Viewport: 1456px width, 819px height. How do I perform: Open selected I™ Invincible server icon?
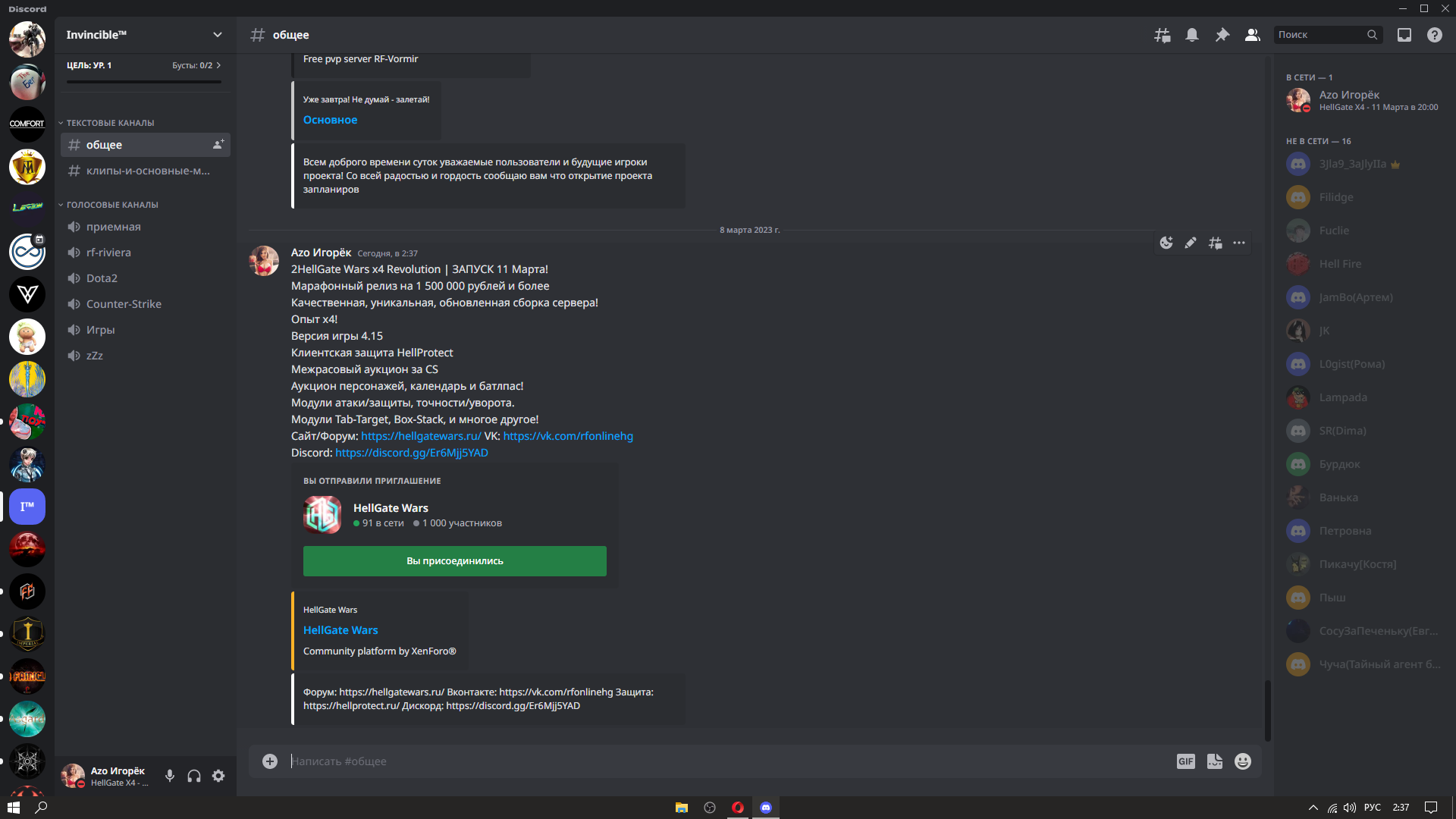click(x=27, y=507)
